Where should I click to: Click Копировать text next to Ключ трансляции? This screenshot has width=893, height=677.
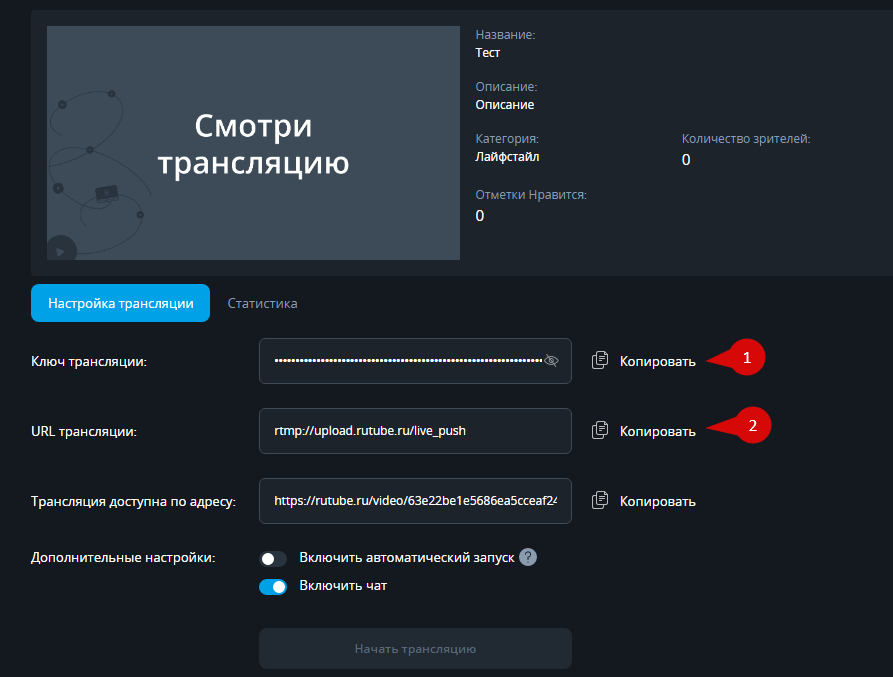pyautogui.click(x=657, y=361)
